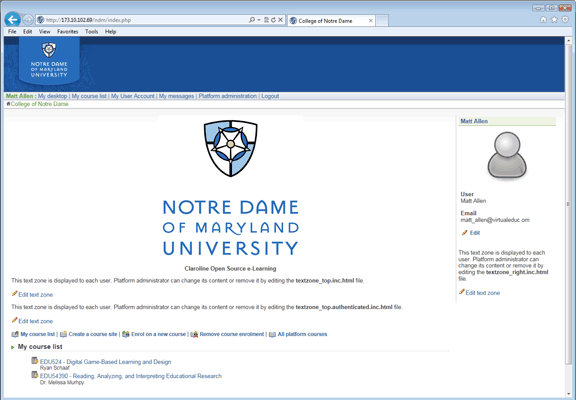The height and width of the screenshot is (400, 576).
Task: Click the Matt Allen profile panel heading
Action: 474,121
